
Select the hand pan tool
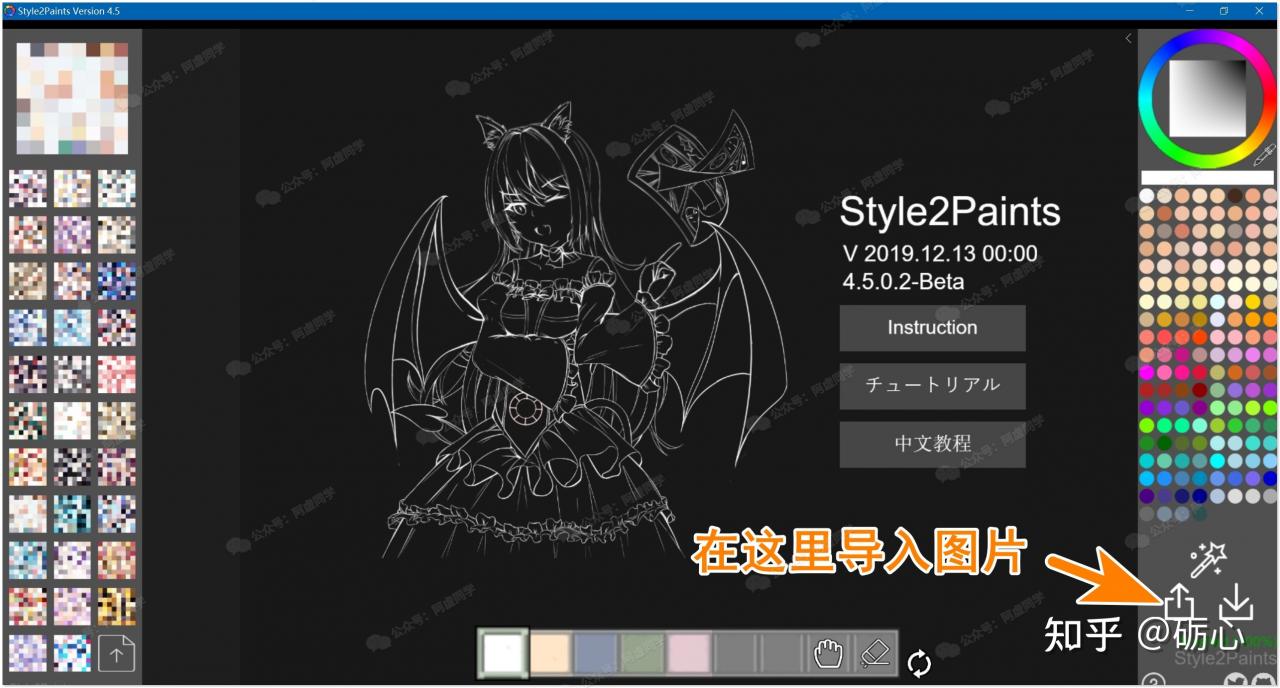(828, 654)
